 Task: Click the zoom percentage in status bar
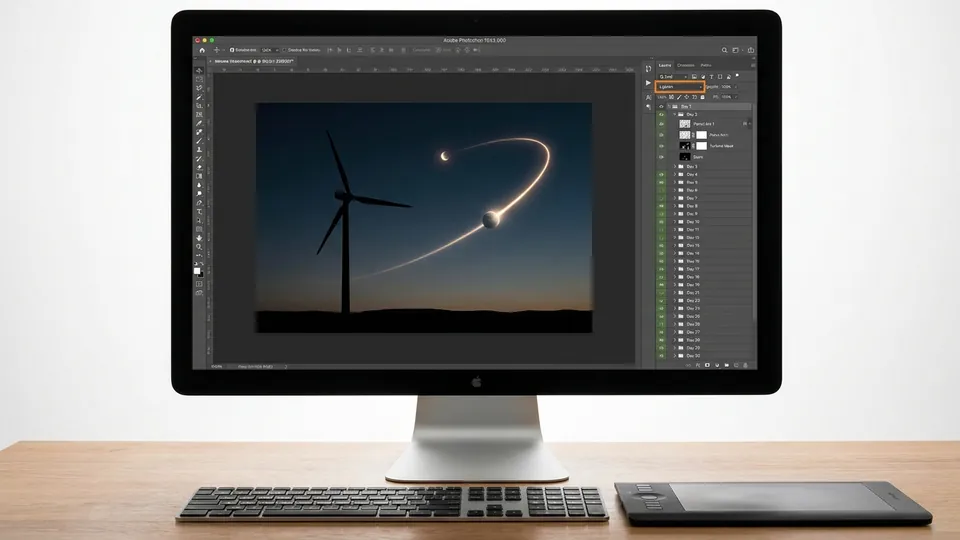217,367
